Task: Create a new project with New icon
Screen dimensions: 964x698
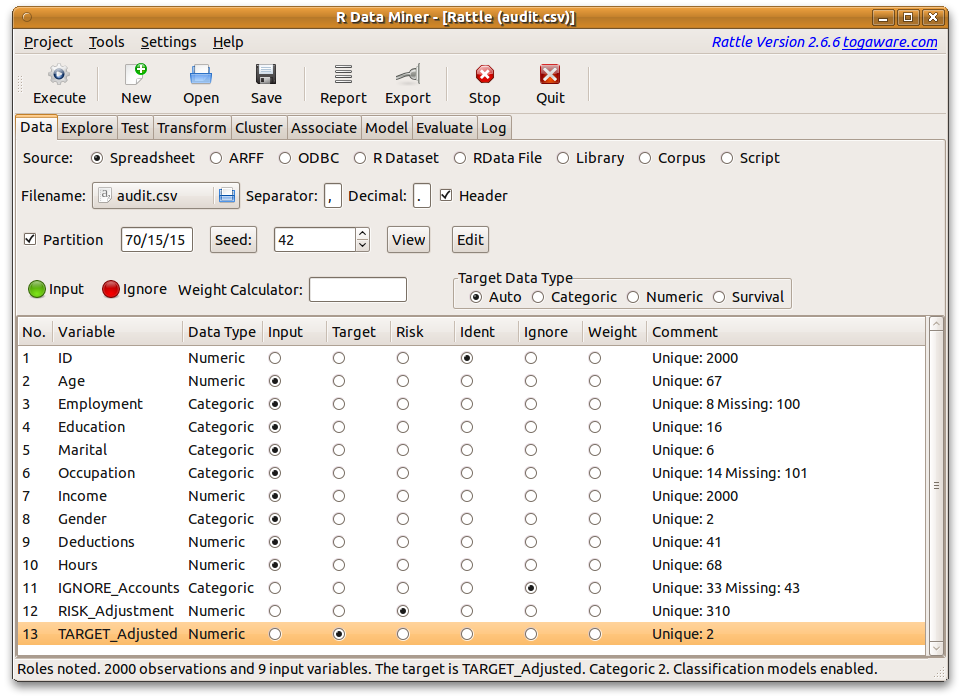Action: click(x=136, y=75)
